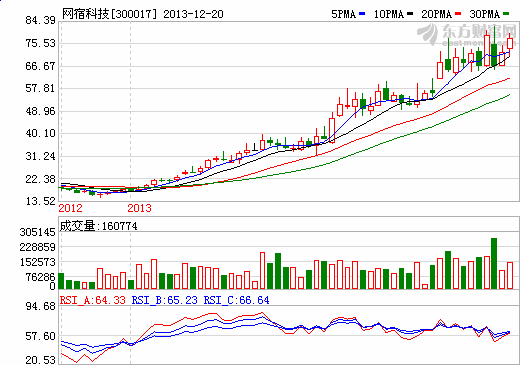Click the RSI_B:65.23 indicator label
Viewport: 520px width, 365px height.
[x=165, y=300]
